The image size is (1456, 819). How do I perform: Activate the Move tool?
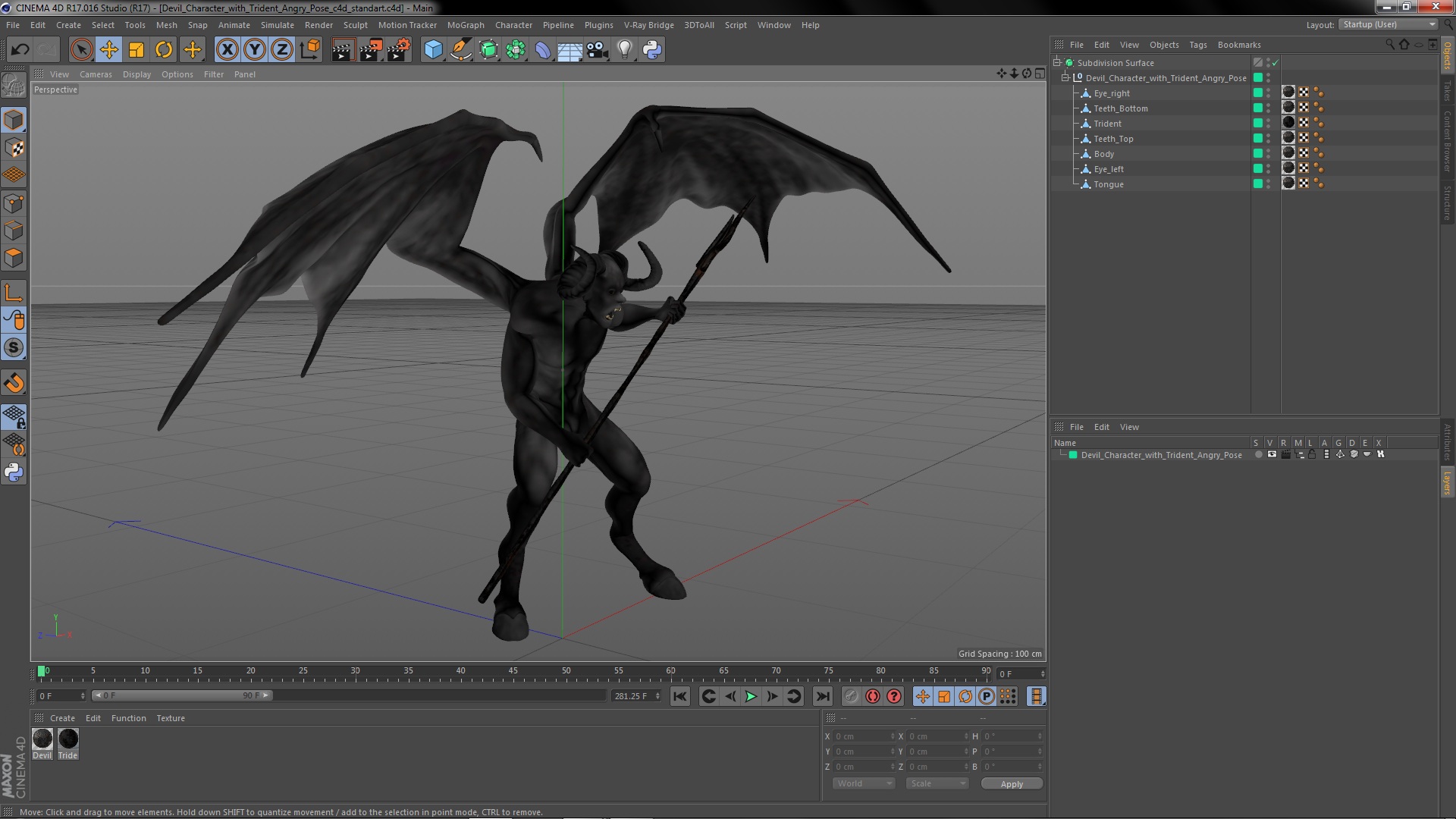tap(109, 50)
